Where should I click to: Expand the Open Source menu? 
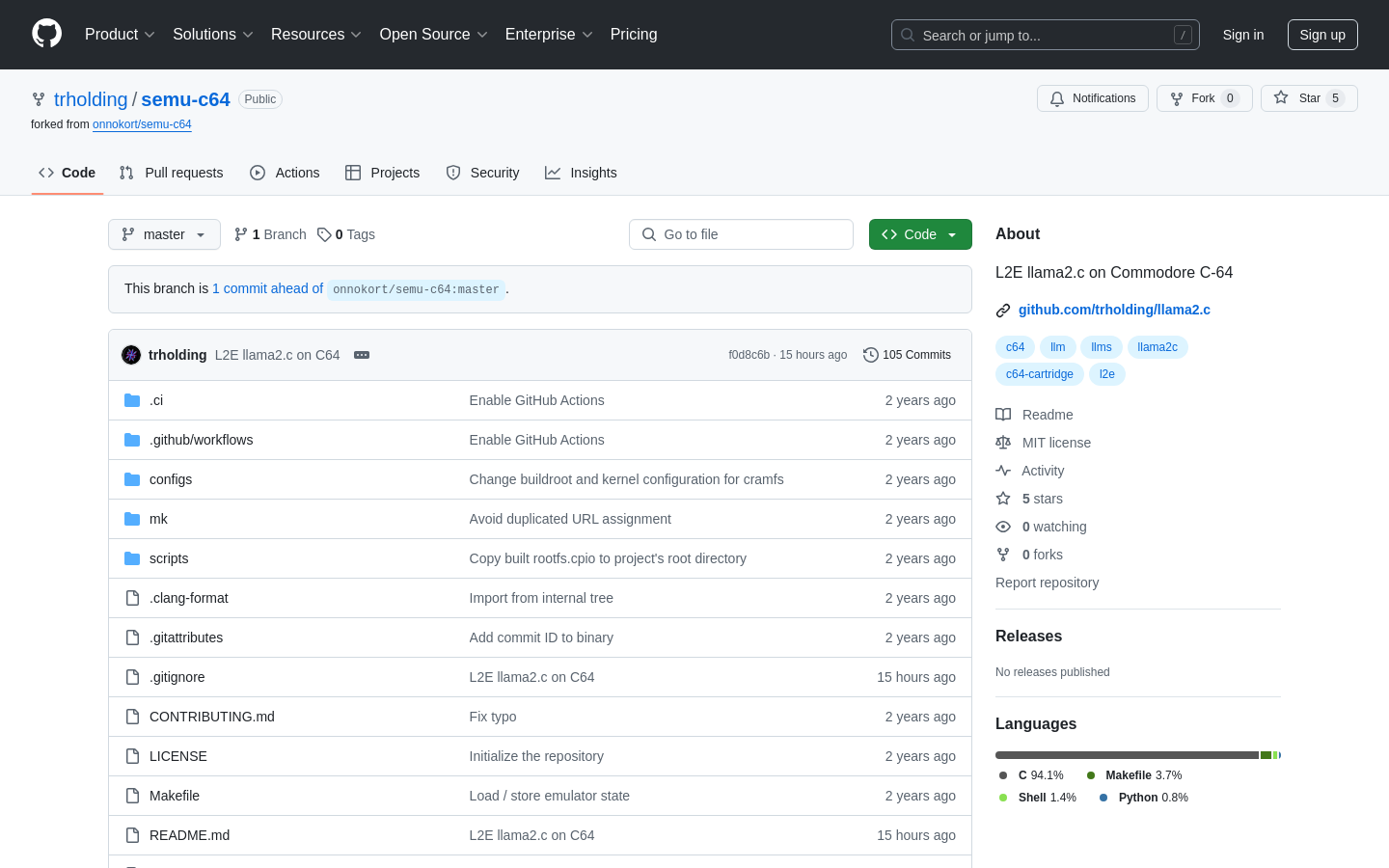434,35
